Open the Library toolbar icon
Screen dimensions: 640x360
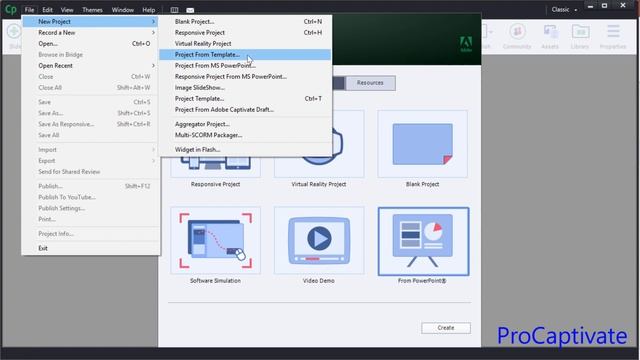(x=580, y=36)
